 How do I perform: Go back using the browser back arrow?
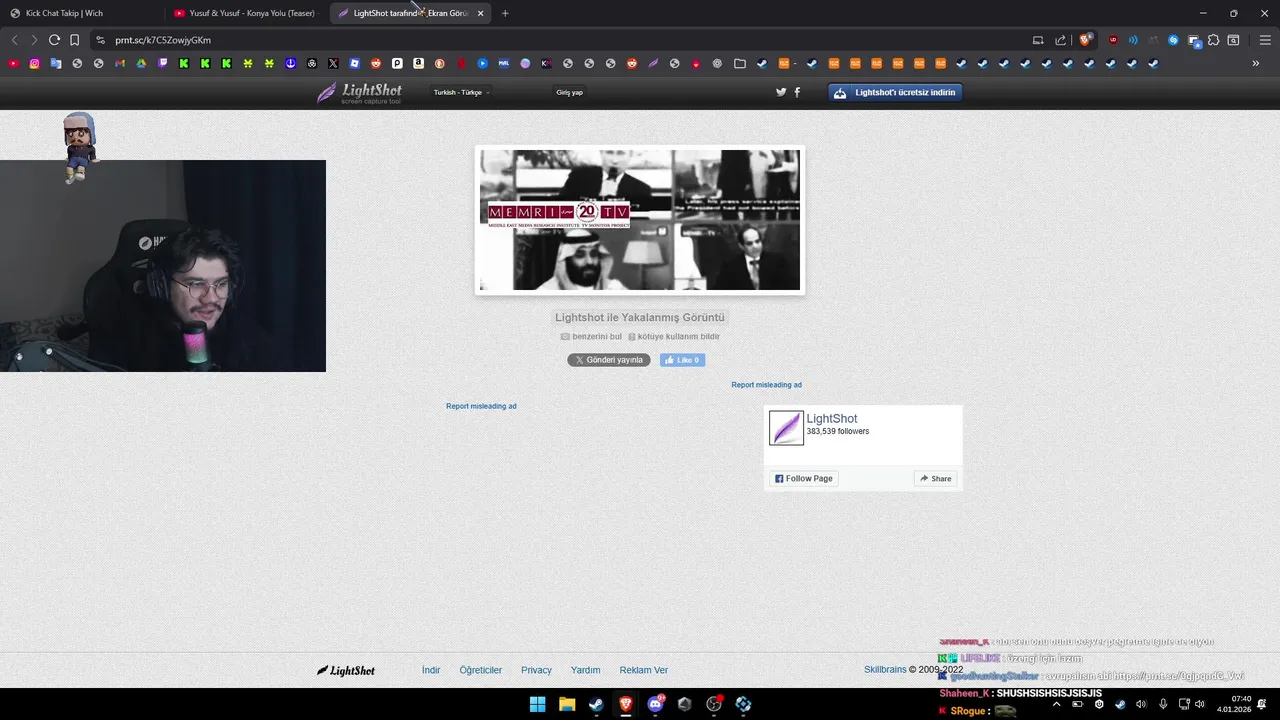point(14,40)
